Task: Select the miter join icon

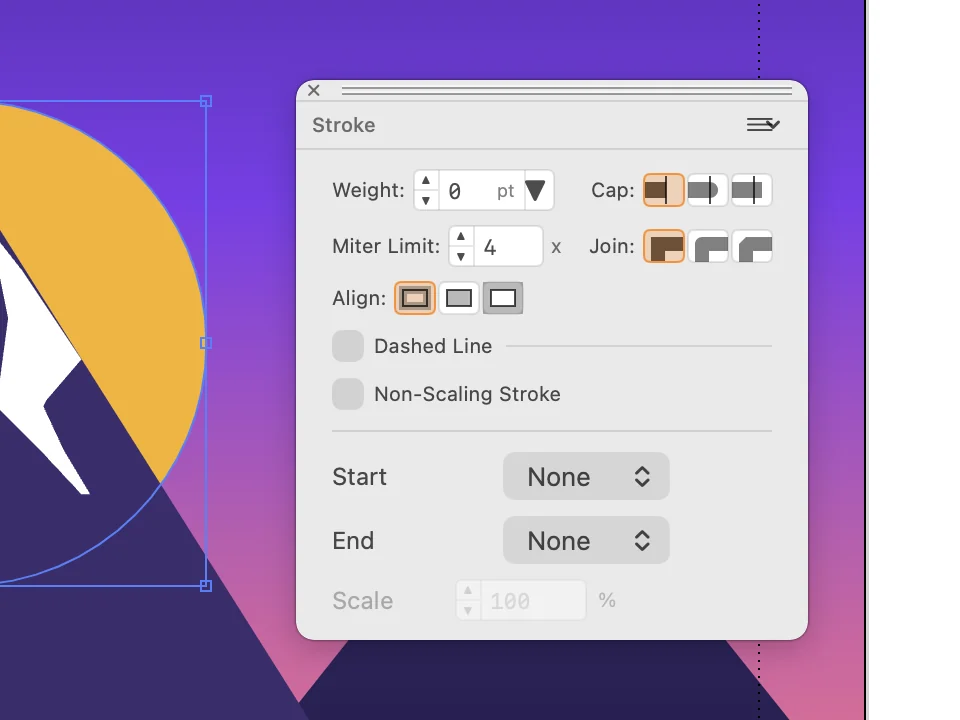Action: click(x=664, y=247)
